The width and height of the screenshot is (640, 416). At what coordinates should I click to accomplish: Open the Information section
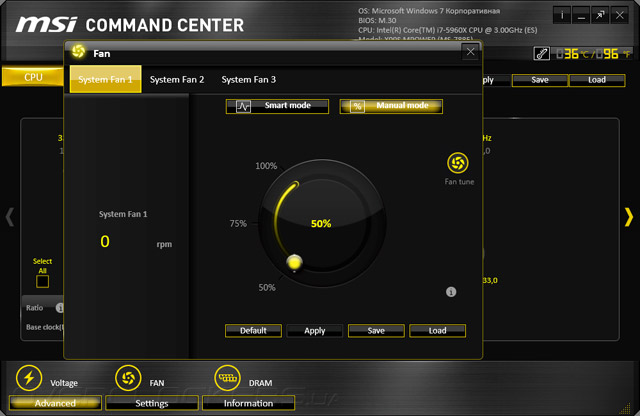pyautogui.click(x=248, y=403)
